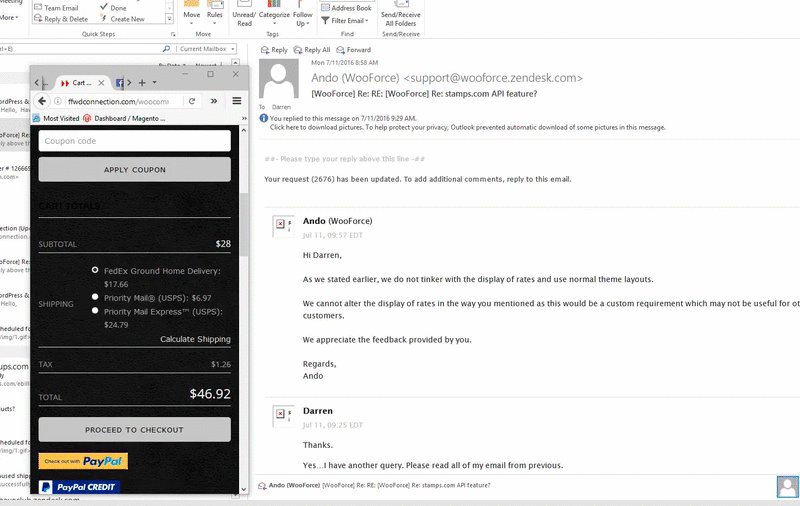Show site information icon in the address bar
This screenshot has width=800, height=506.
point(58,101)
